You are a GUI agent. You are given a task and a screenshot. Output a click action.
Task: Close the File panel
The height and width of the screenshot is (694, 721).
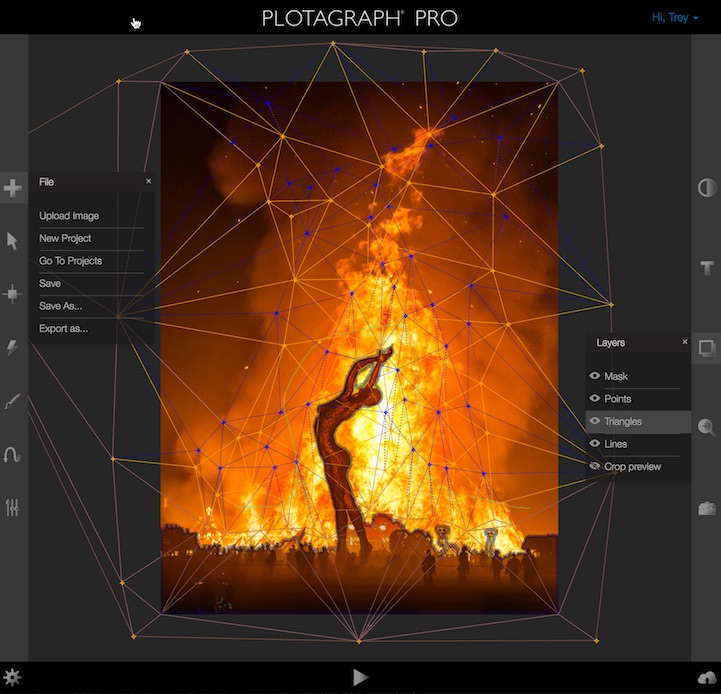click(x=149, y=181)
